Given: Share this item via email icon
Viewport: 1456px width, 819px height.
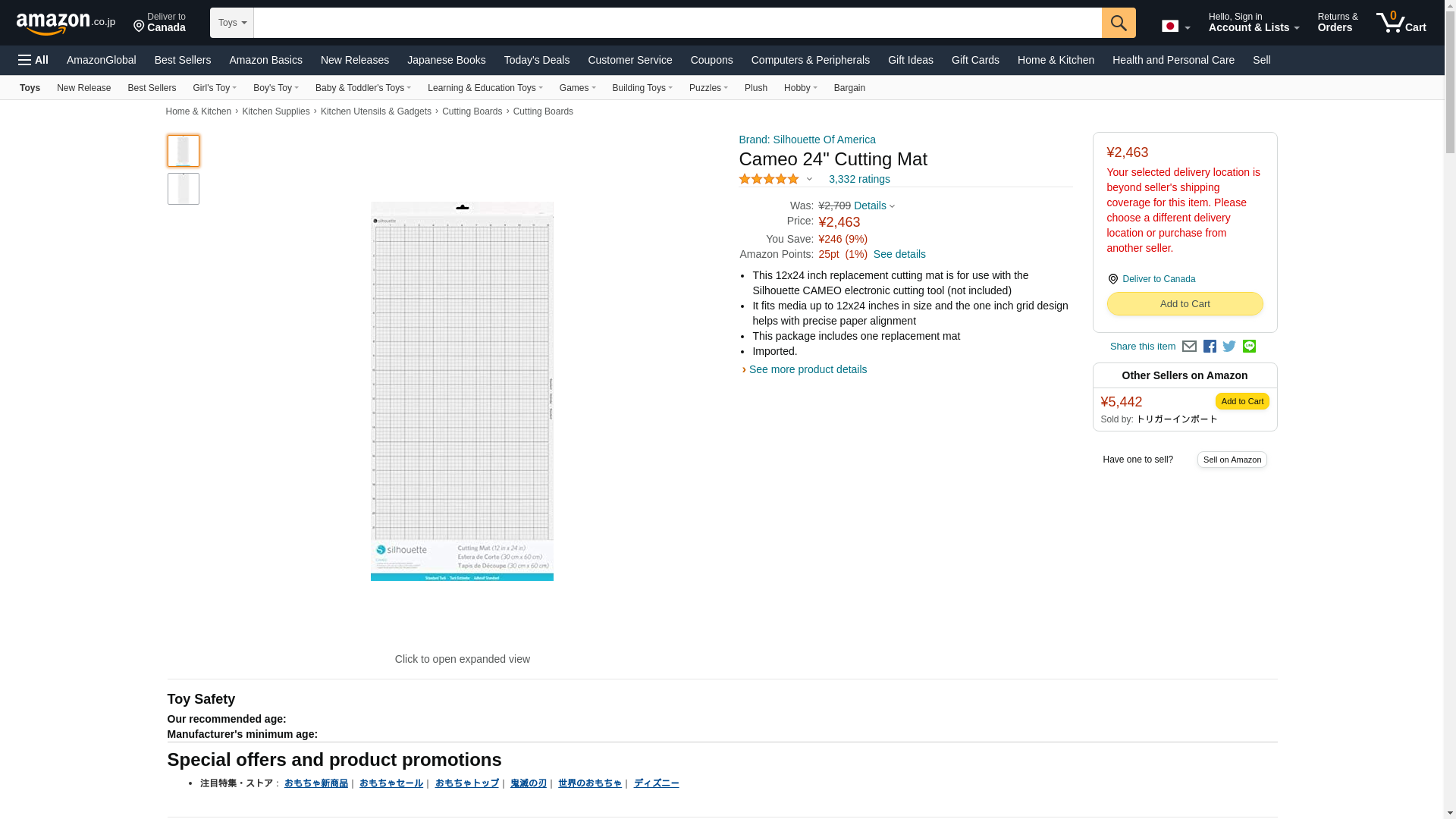Looking at the screenshot, I should 1189,347.
